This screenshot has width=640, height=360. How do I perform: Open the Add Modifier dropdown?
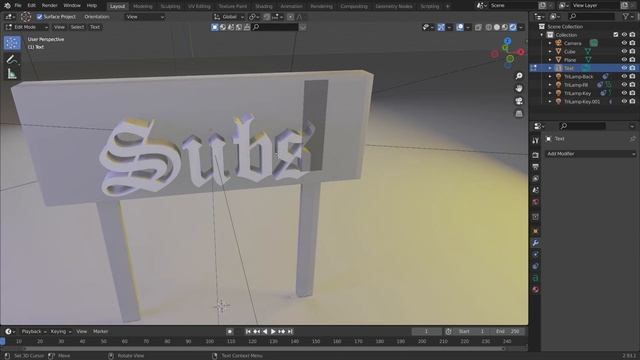591,154
